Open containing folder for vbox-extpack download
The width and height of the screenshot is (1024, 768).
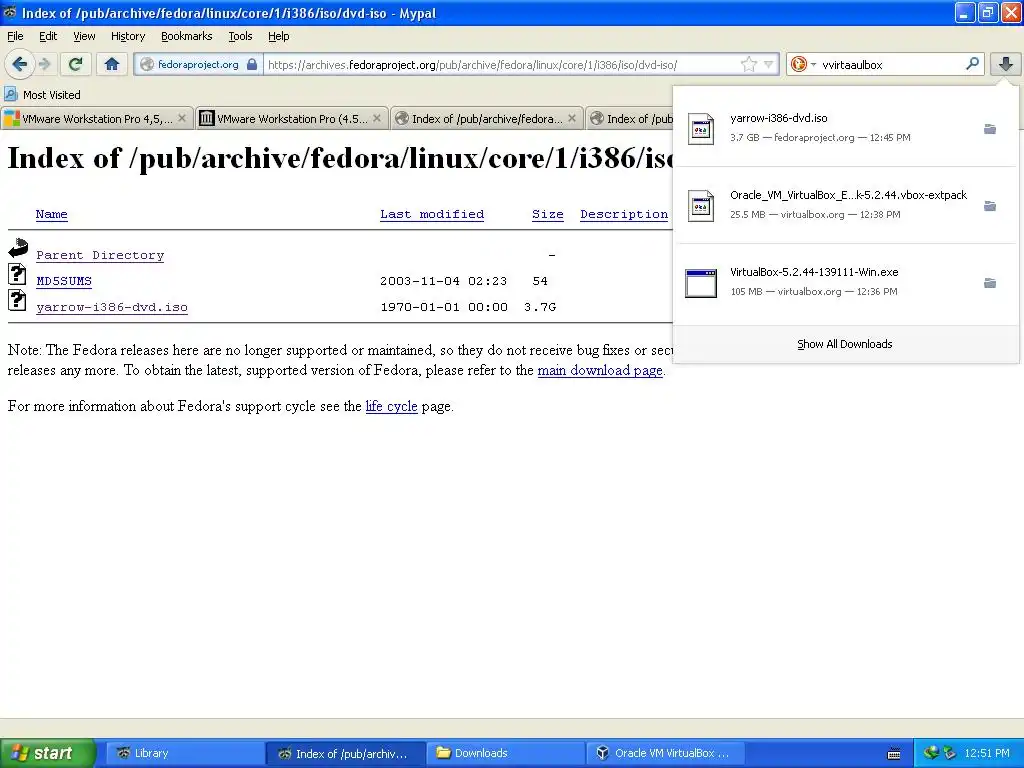pyautogui.click(x=990, y=206)
